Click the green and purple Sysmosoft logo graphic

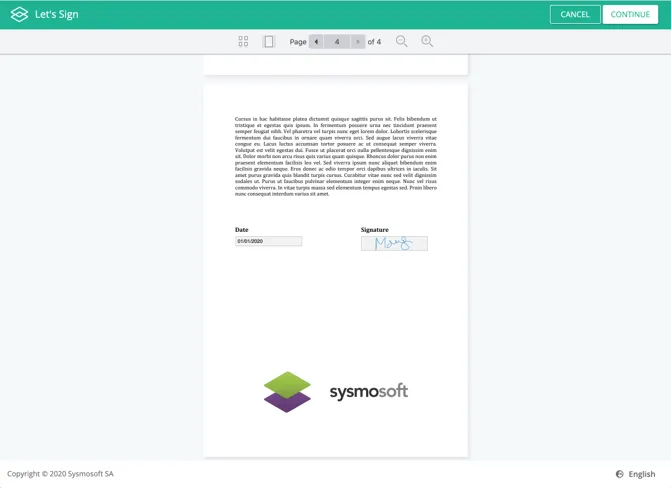pyautogui.click(x=287, y=391)
